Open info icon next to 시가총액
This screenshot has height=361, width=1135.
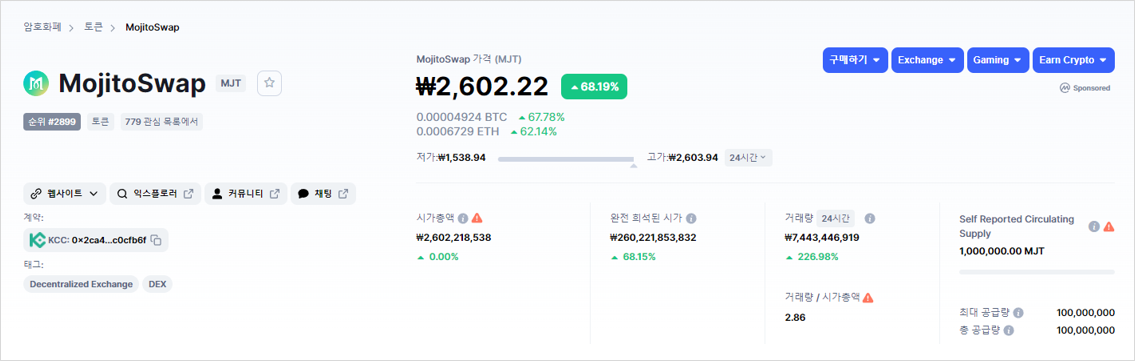point(463,218)
